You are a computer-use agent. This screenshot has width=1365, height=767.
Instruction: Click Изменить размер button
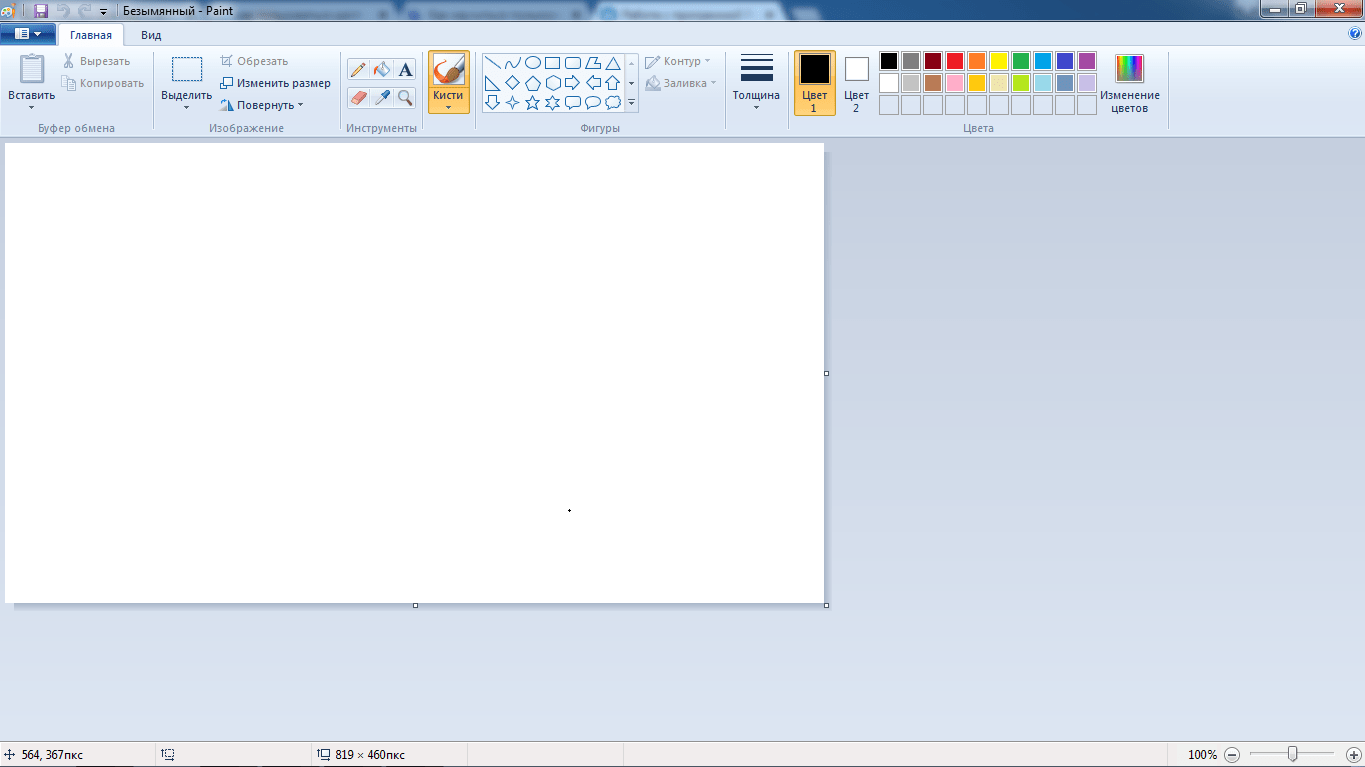tap(276, 83)
